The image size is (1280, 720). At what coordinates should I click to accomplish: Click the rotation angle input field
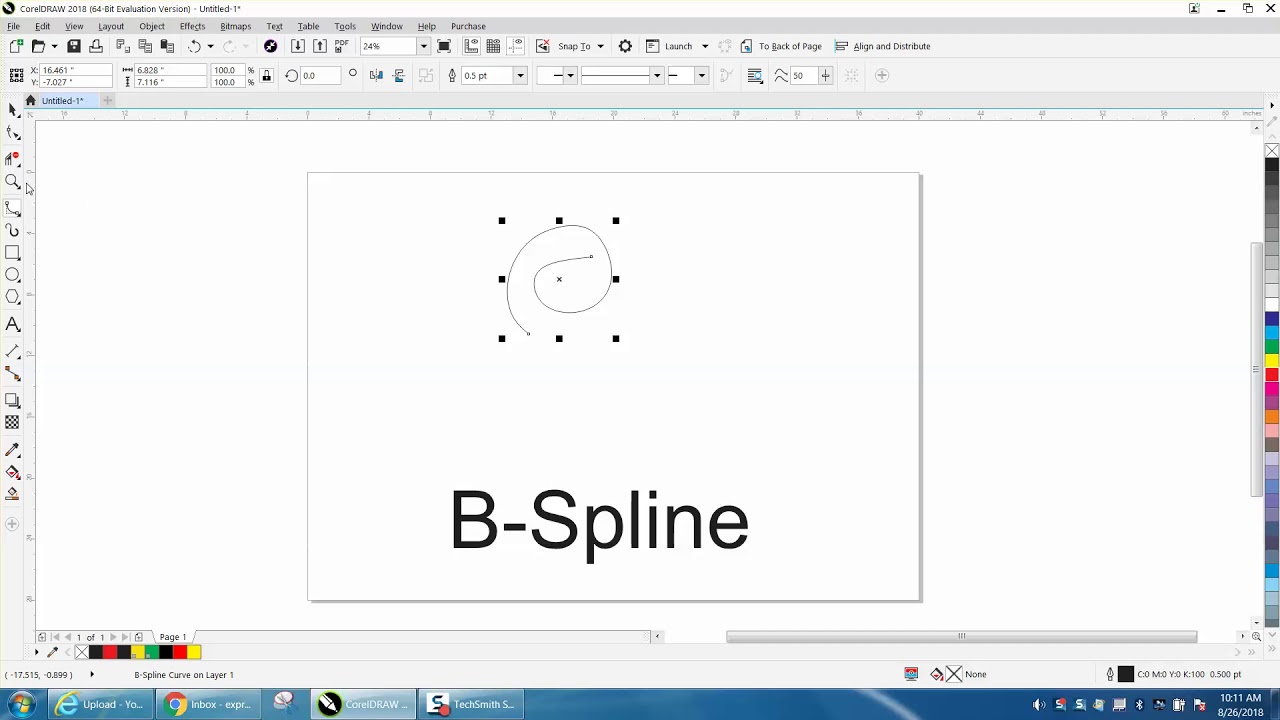pos(322,76)
